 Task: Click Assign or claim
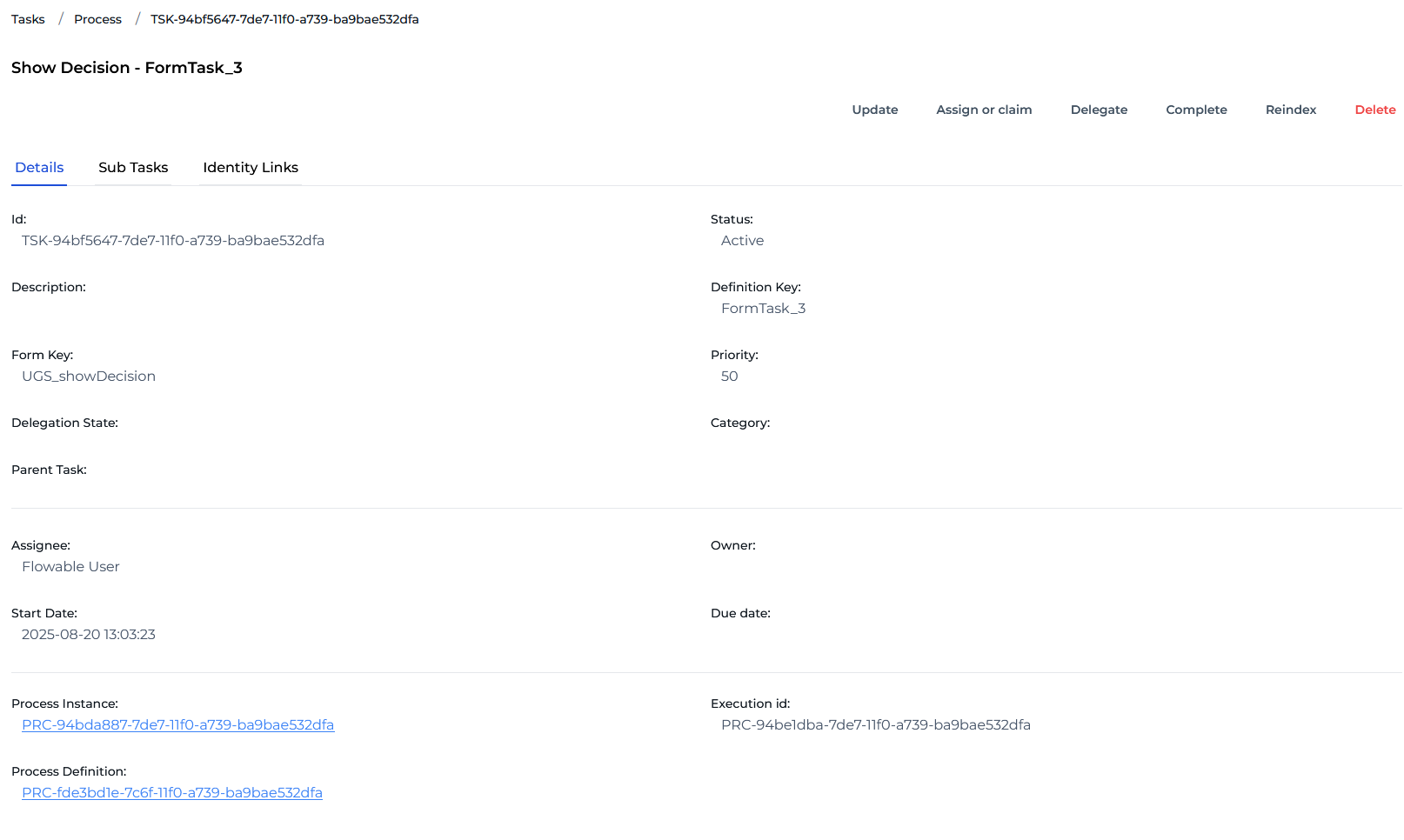983,110
